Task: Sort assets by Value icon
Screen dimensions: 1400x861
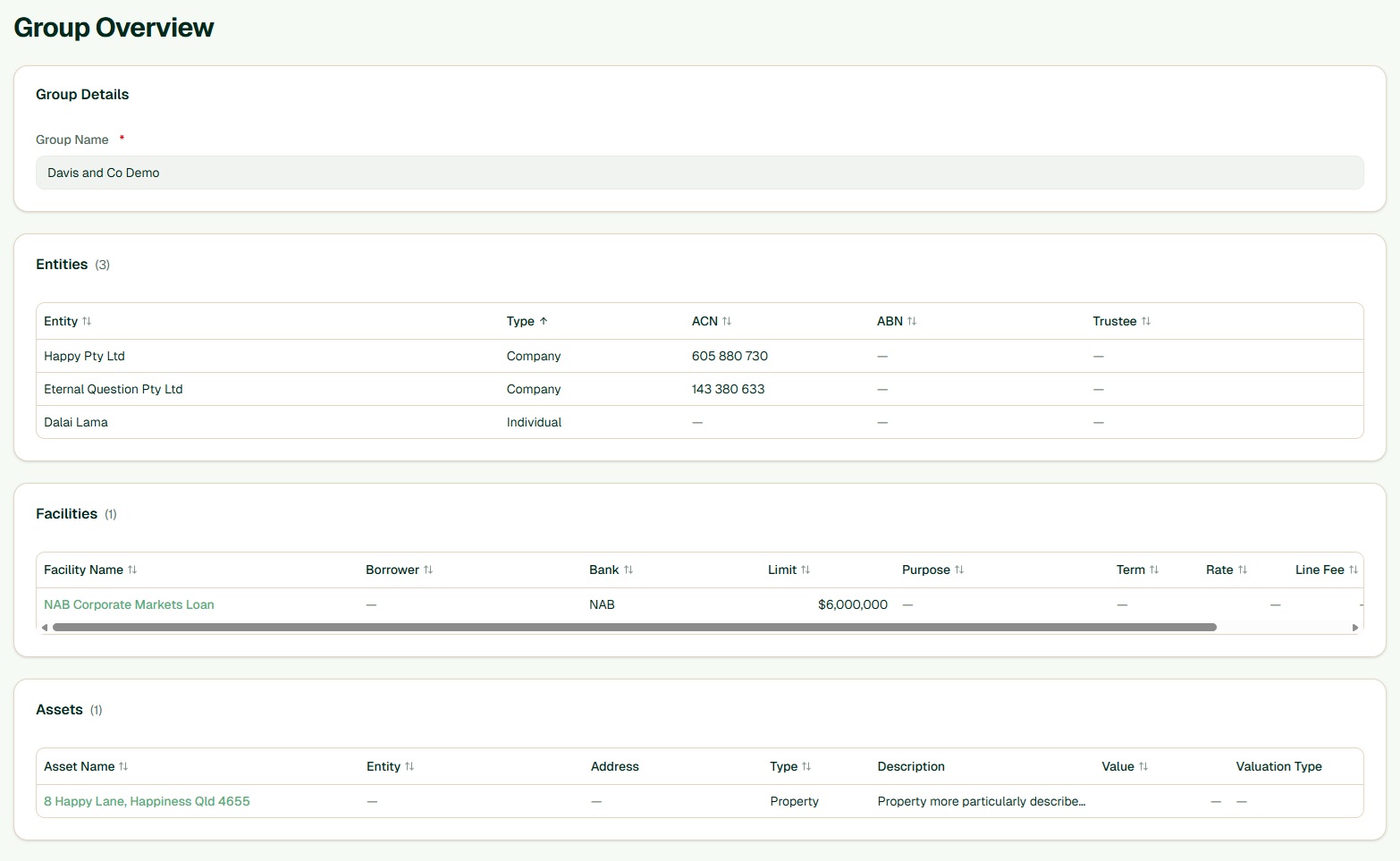Action: tap(1143, 766)
